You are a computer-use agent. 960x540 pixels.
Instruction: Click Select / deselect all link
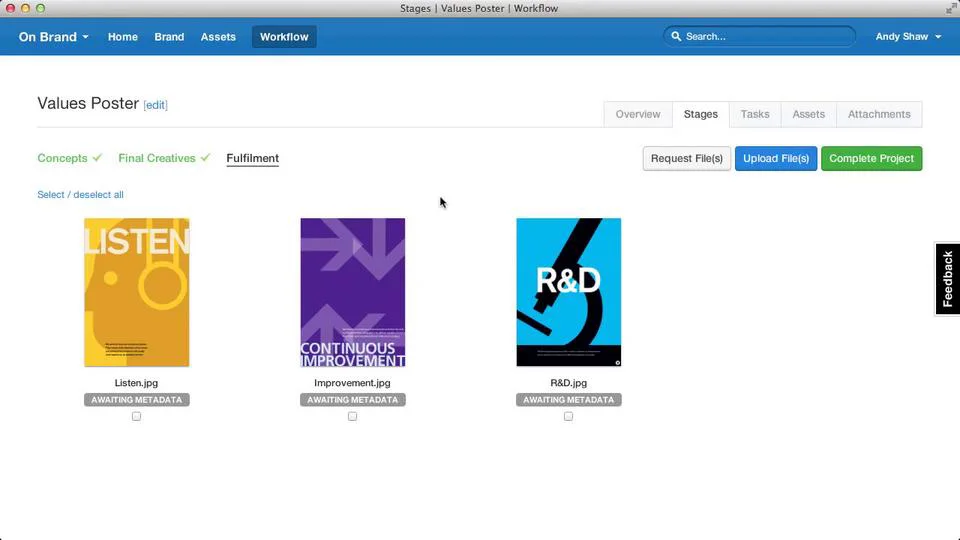(x=80, y=195)
